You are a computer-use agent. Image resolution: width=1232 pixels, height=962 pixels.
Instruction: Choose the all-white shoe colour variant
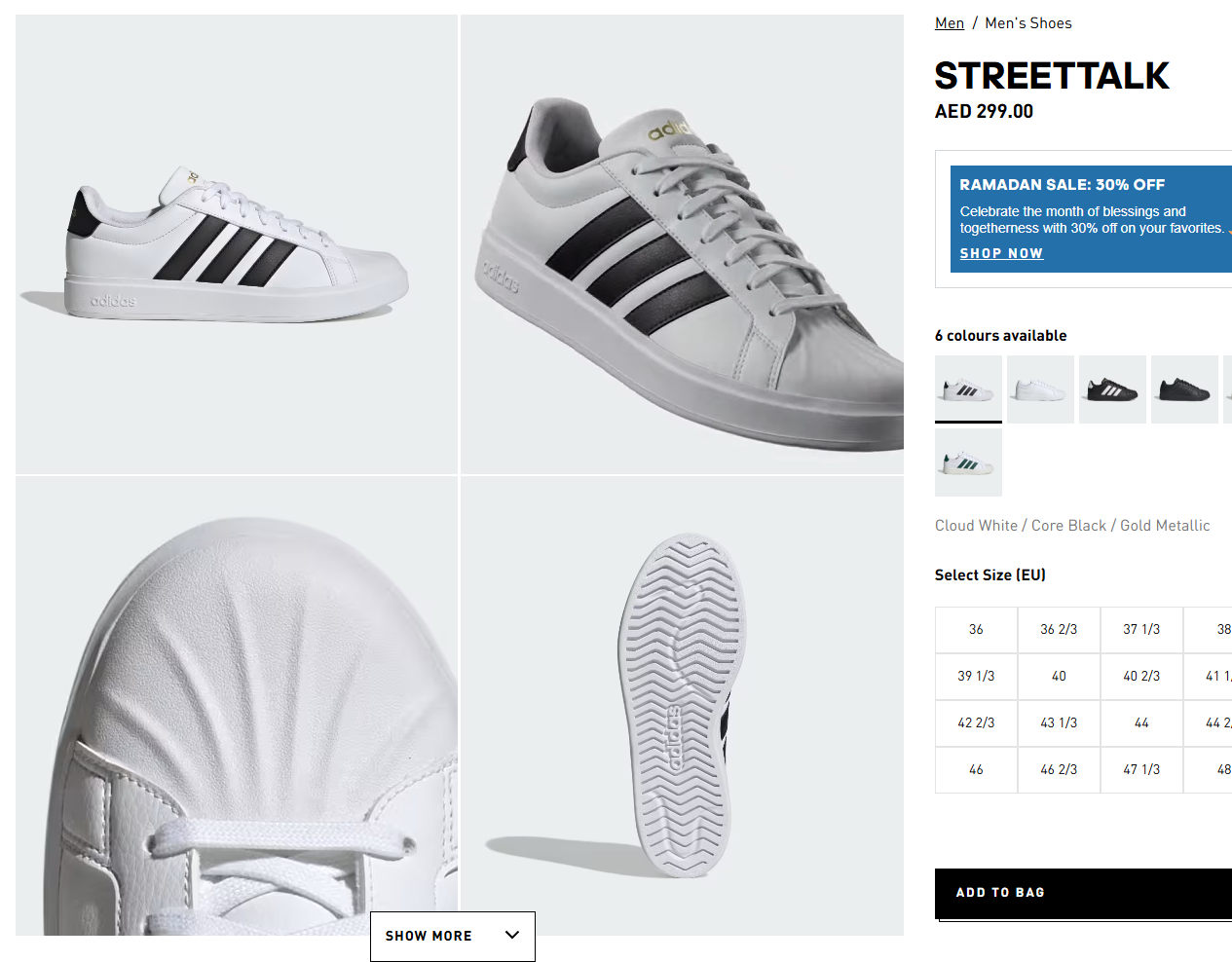point(1040,388)
